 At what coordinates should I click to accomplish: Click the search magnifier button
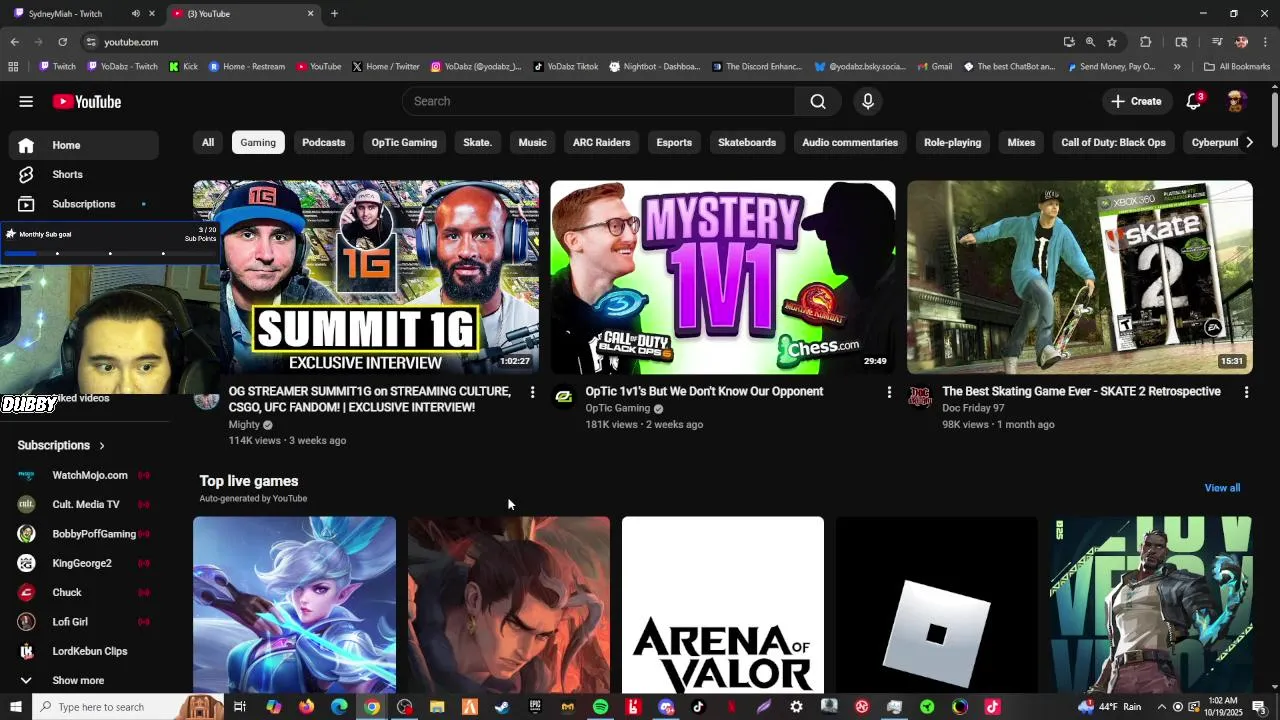click(818, 101)
